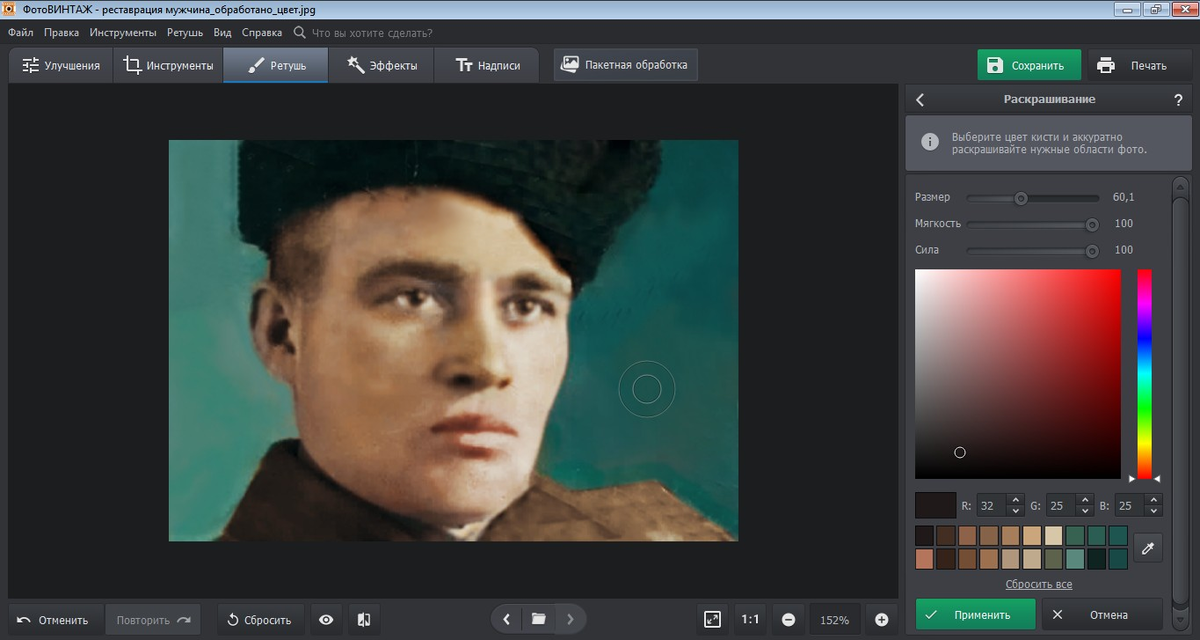The image size is (1200, 640).
Task: Select the olive green color swatch
Action: coord(1053,558)
